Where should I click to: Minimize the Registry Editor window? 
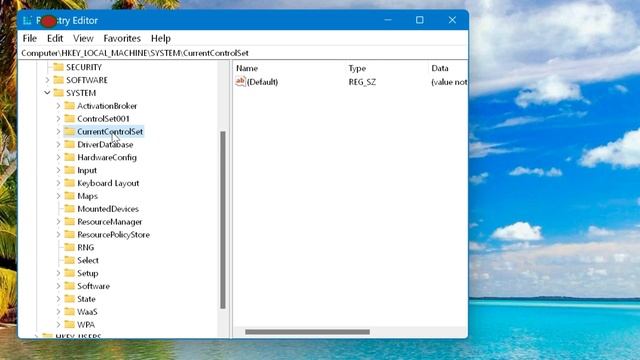point(388,20)
